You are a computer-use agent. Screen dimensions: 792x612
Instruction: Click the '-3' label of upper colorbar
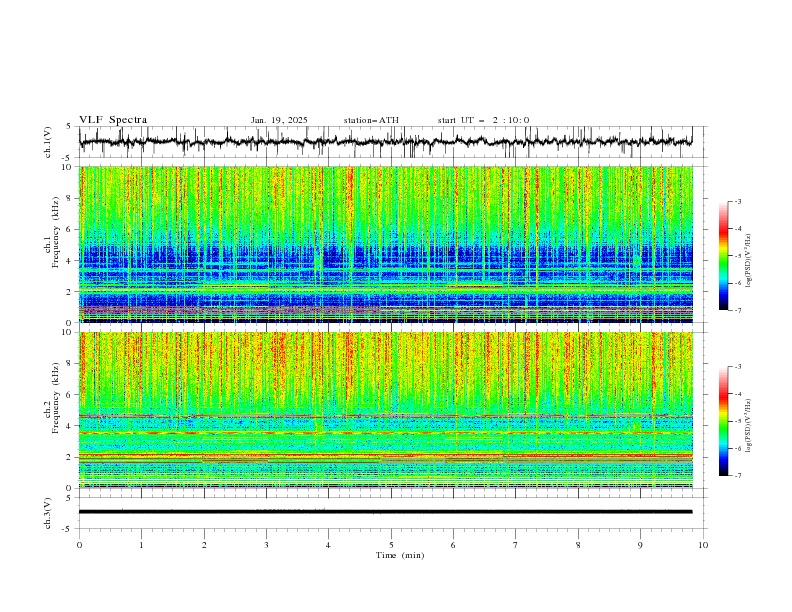pyautogui.click(x=738, y=201)
